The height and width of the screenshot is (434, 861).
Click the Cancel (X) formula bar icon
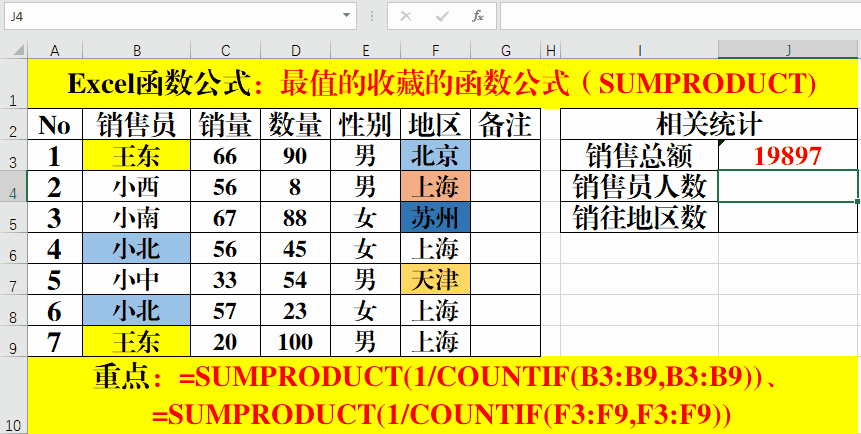pos(406,16)
